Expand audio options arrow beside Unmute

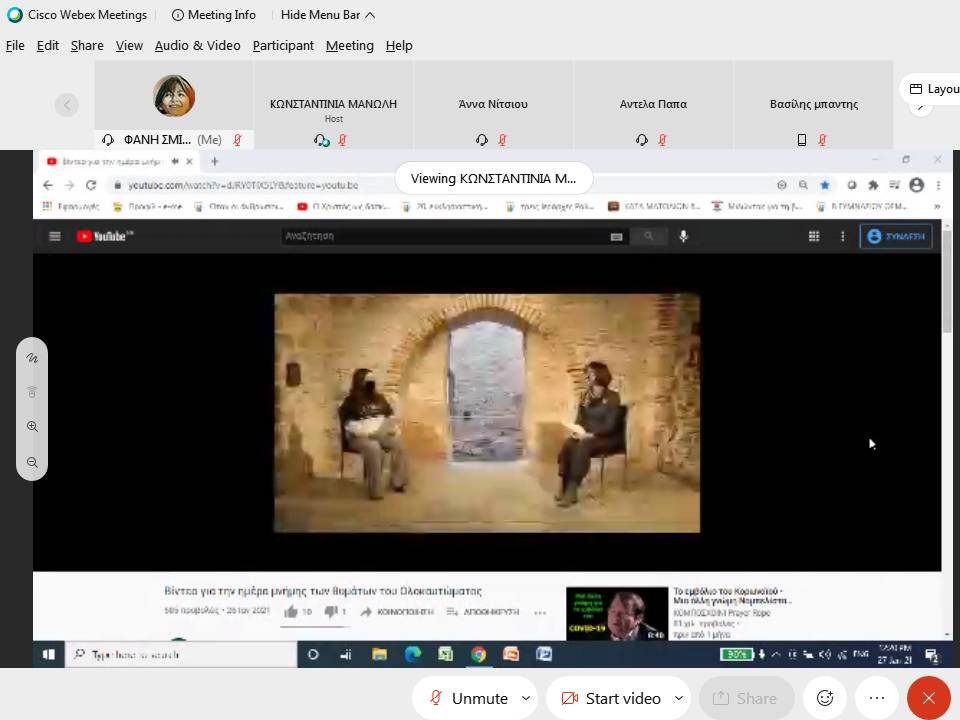pos(526,698)
